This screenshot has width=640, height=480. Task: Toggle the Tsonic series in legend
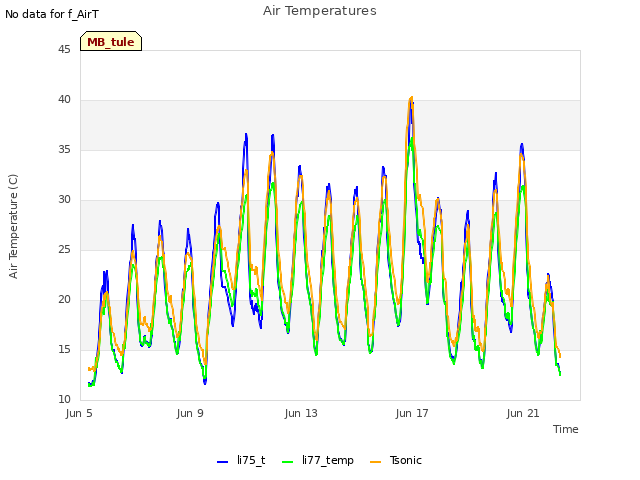tap(396, 460)
